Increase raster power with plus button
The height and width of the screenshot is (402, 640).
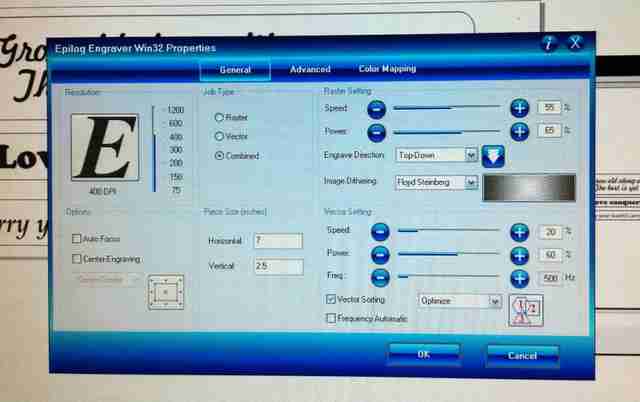pyautogui.click(x=520, y=131)
